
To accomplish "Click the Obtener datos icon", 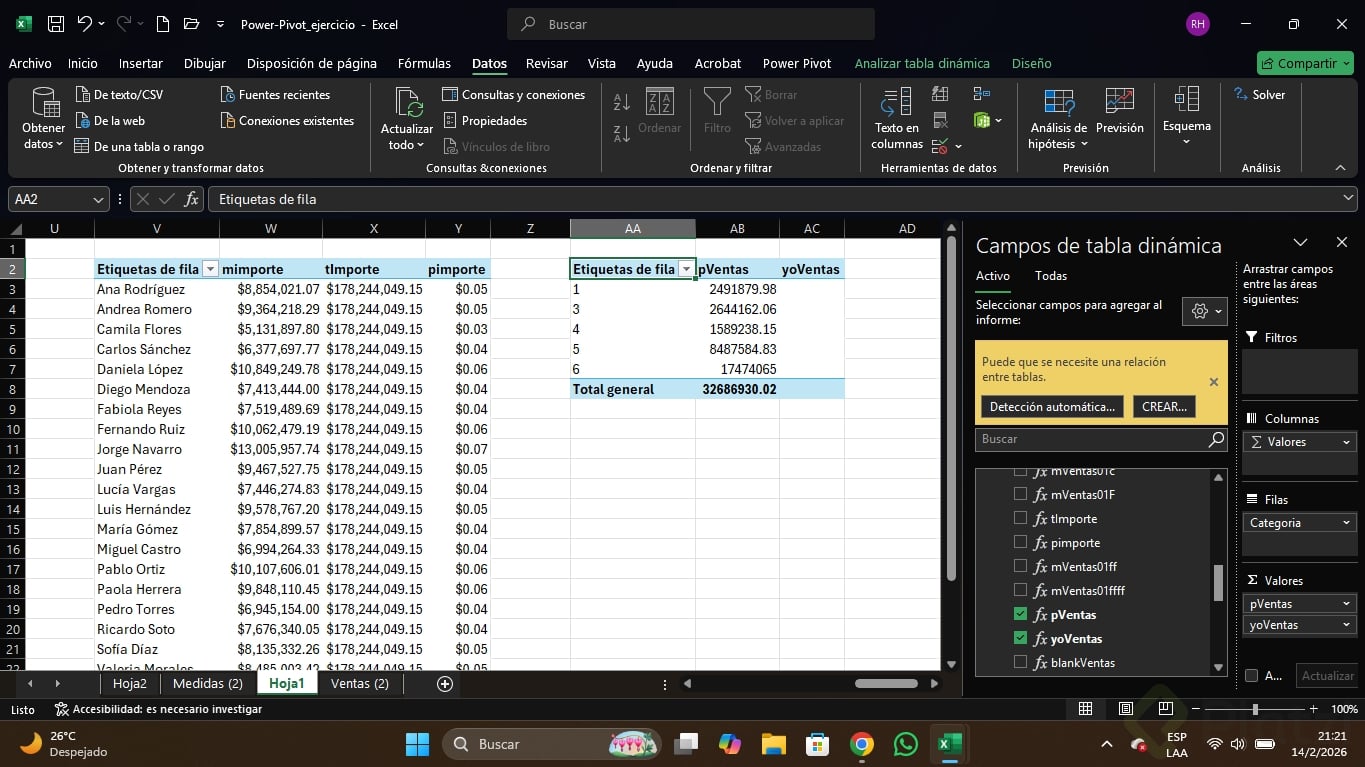I will point(44,103).
